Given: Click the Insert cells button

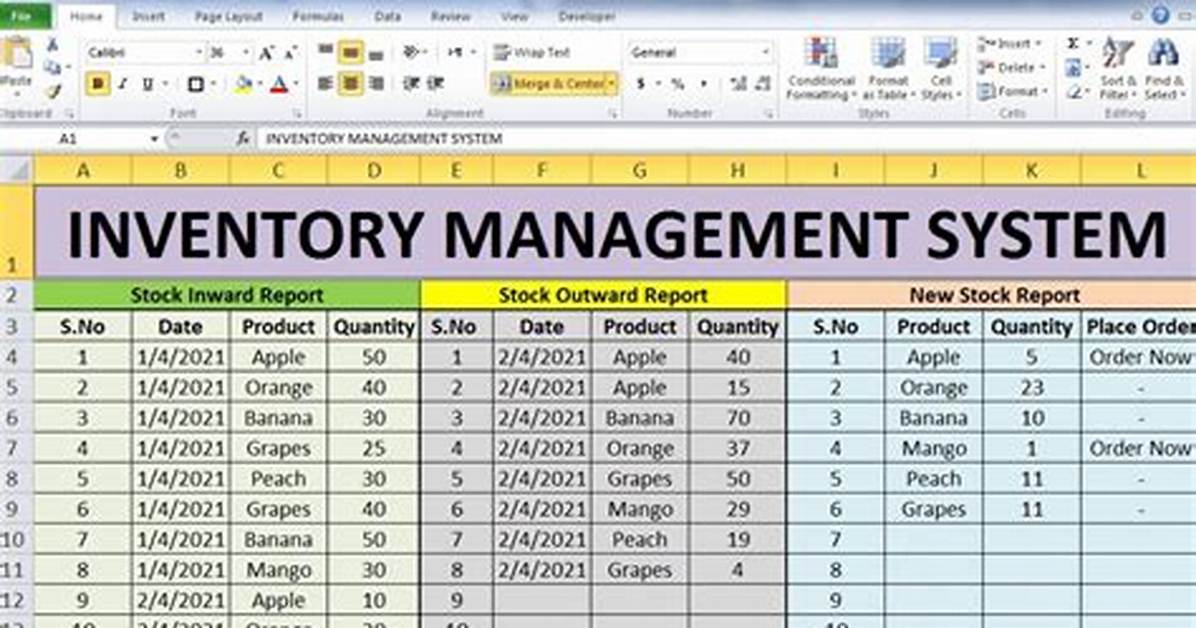Looking at the screenshot, I should tap(1011, 44).
